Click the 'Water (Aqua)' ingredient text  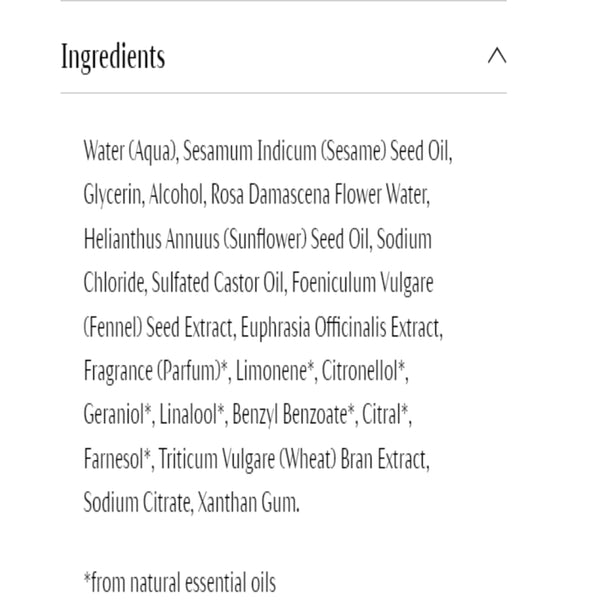(130, 152)
